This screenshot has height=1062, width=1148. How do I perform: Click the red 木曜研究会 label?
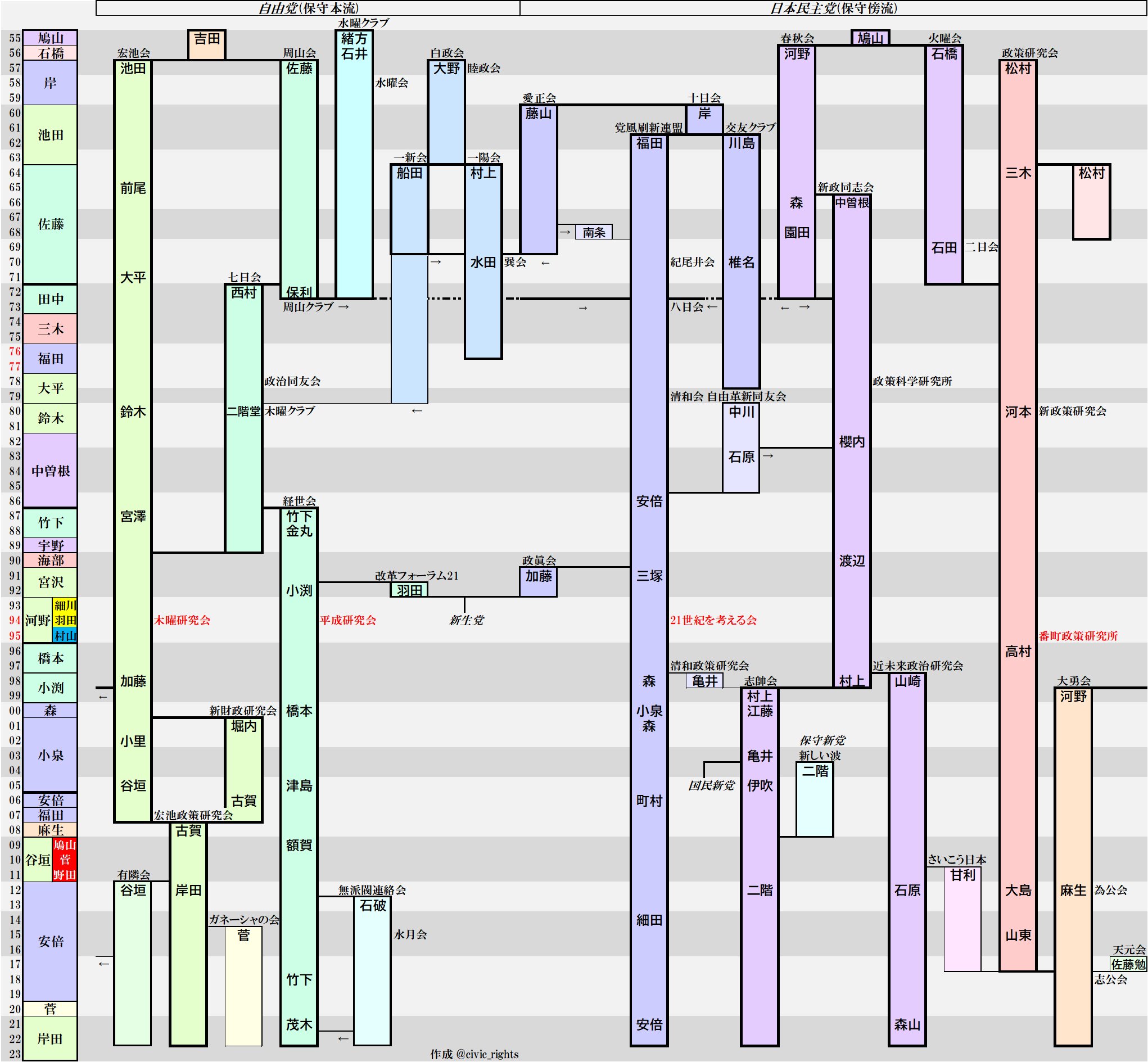coord(182,620)
